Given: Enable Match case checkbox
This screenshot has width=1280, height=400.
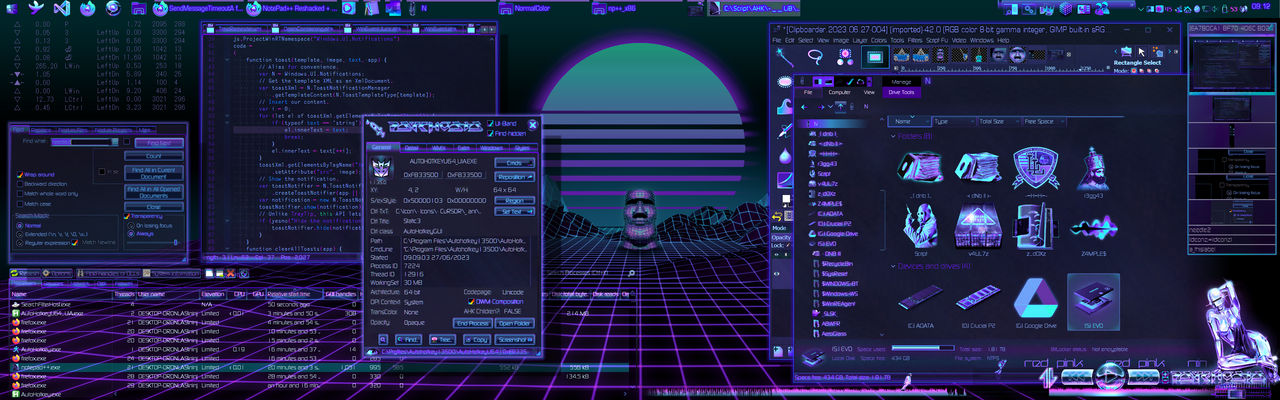Looking at the screenshot, I should tap(20, 204).
